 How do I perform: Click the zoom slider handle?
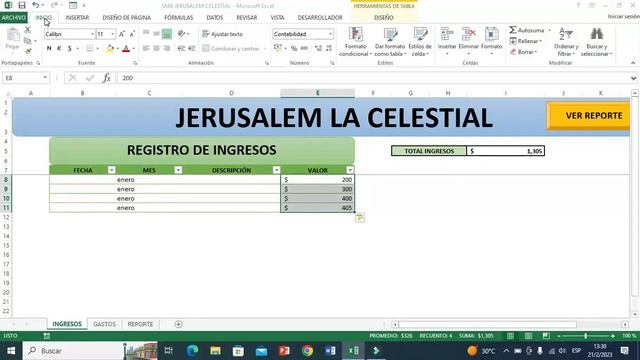585,336
